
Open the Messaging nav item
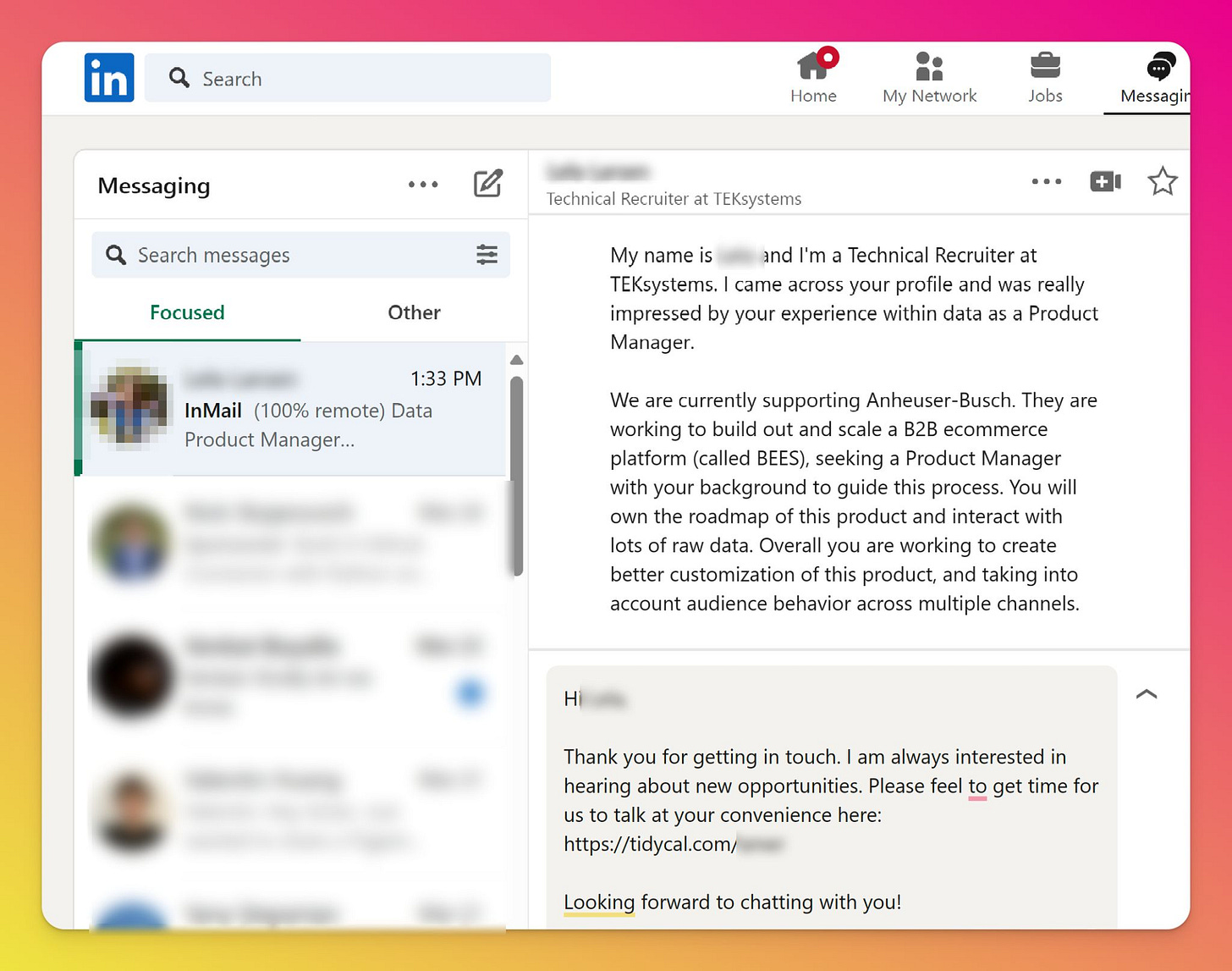click(1154, 78)
